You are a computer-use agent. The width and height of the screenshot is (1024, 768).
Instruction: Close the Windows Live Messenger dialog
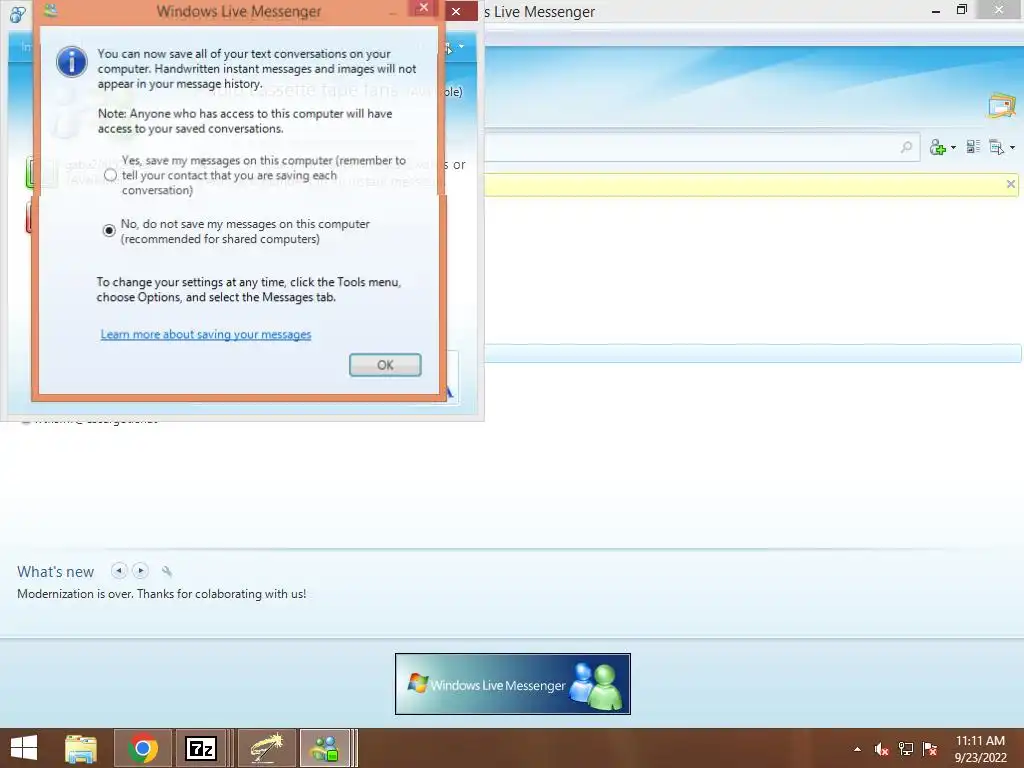click(x=423, y=8)
